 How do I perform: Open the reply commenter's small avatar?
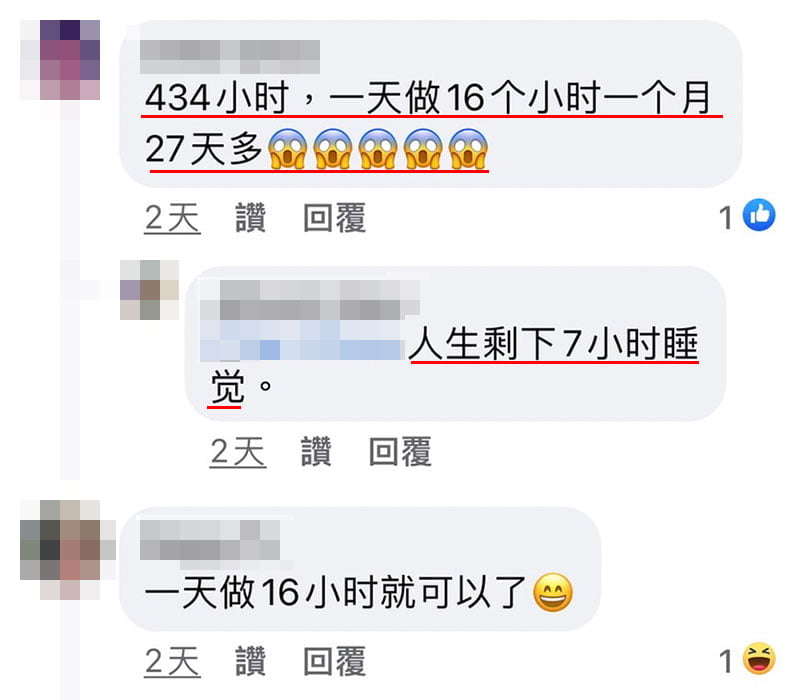point(149,290)
